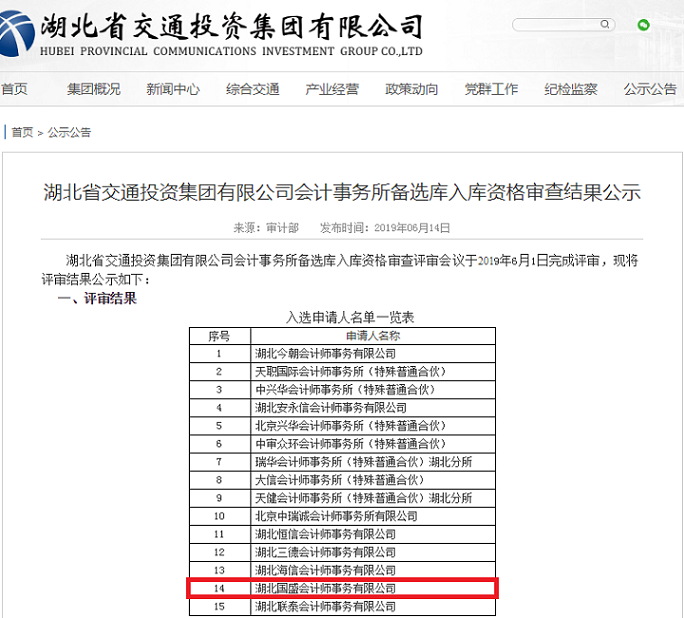Select 湖北今朝会计师事务有限公司 table cell

373,354
